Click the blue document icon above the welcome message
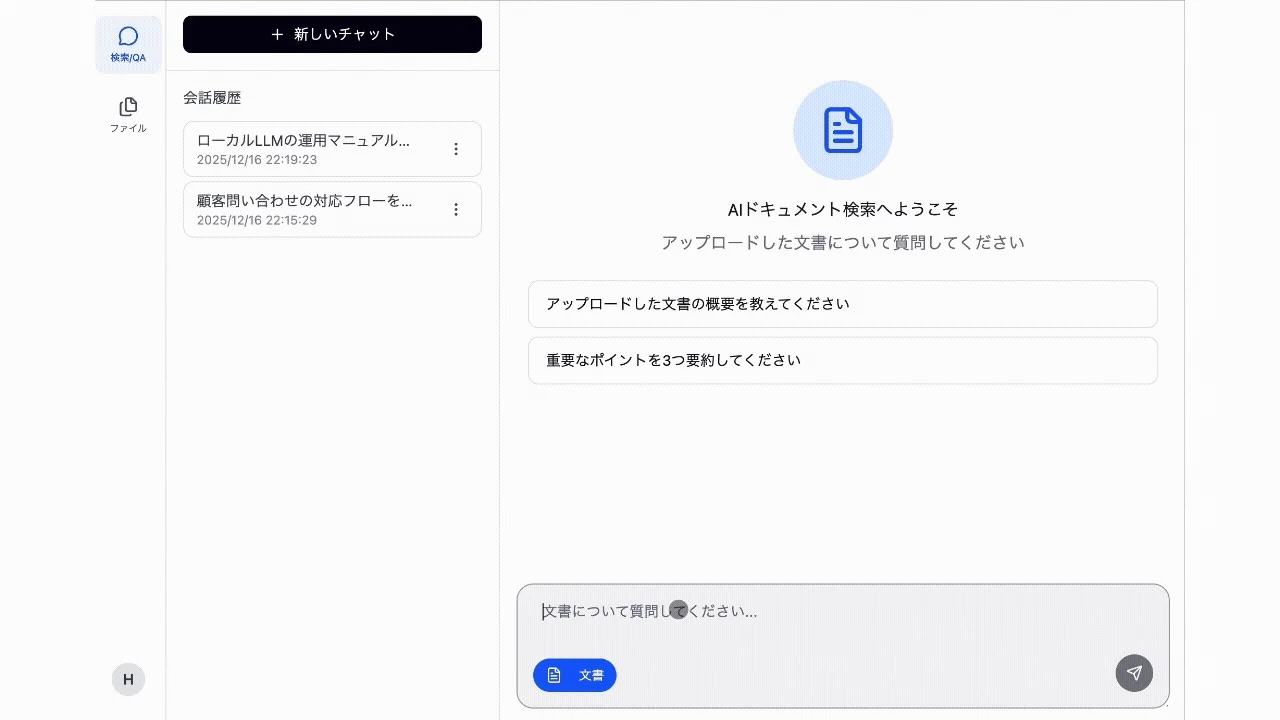Viewport: 1280px width, 720px height. coord(843,129)
